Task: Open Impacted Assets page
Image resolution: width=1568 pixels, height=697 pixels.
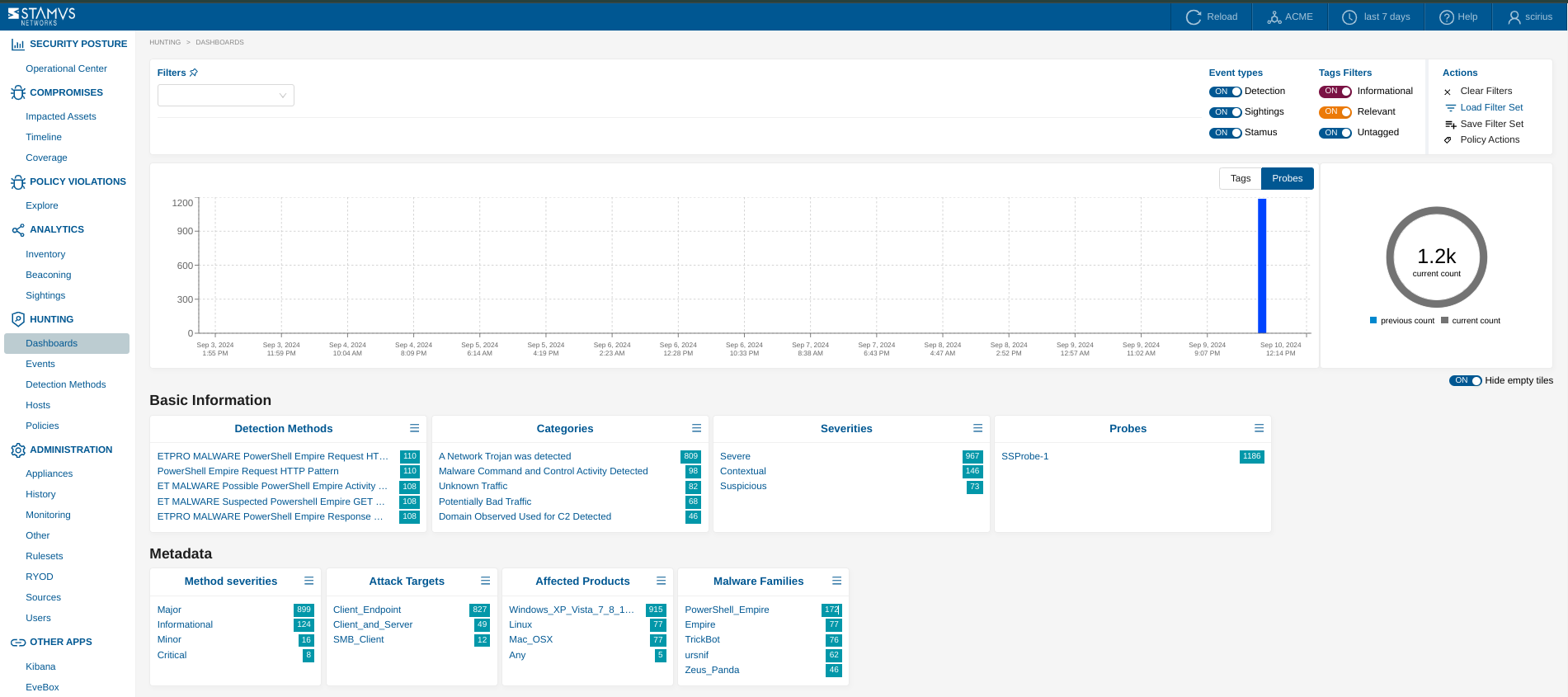Action: coord(61,116)
